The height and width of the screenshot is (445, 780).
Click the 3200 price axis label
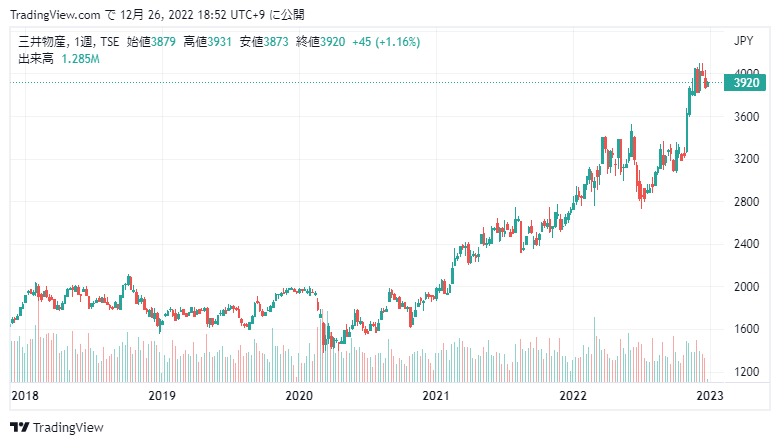(x=747, y=159)
